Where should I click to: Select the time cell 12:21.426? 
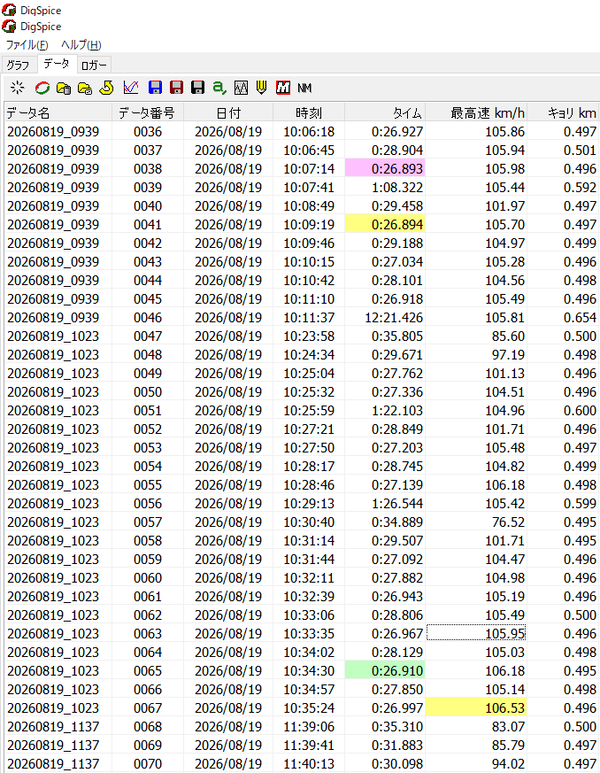click(x=385, y=317)
